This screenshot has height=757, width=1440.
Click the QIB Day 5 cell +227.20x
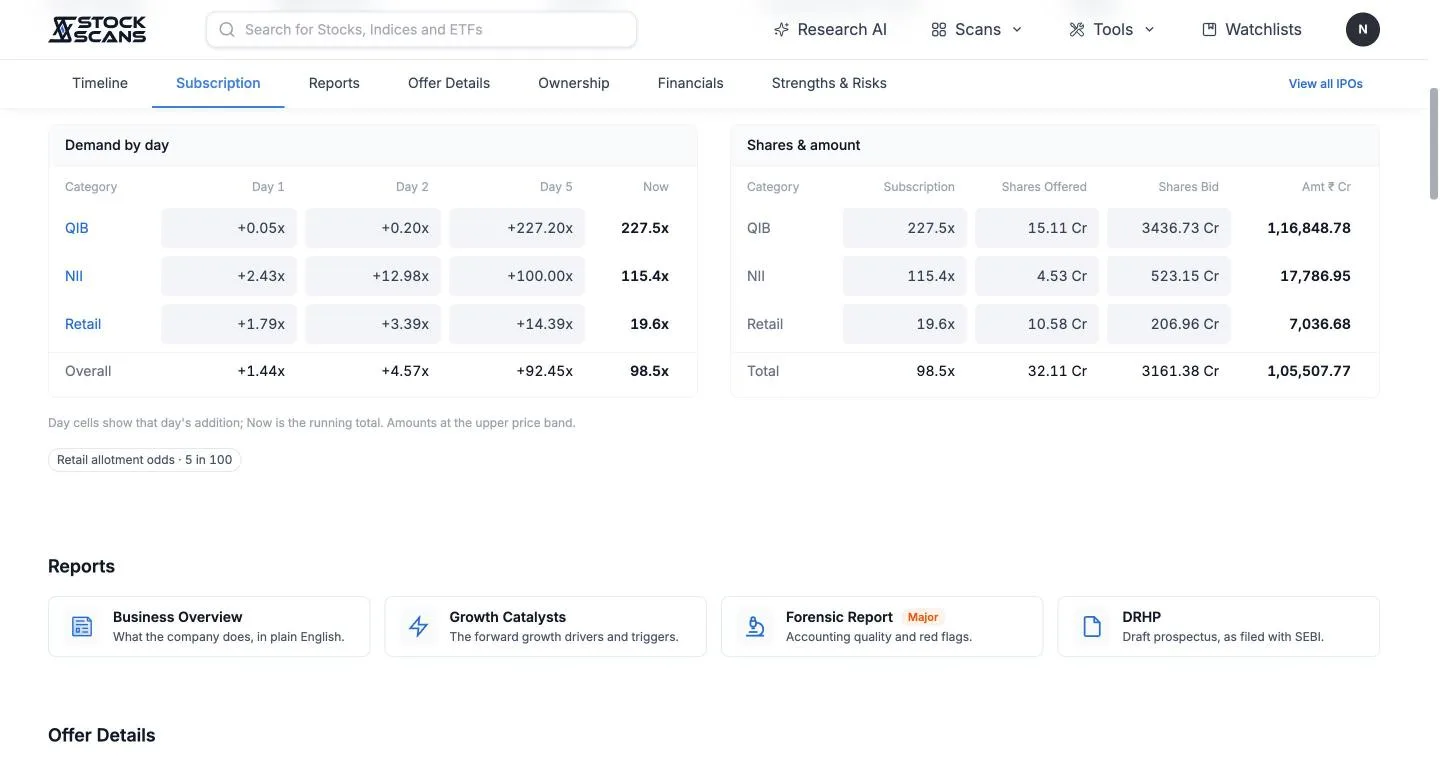point(517,228)
